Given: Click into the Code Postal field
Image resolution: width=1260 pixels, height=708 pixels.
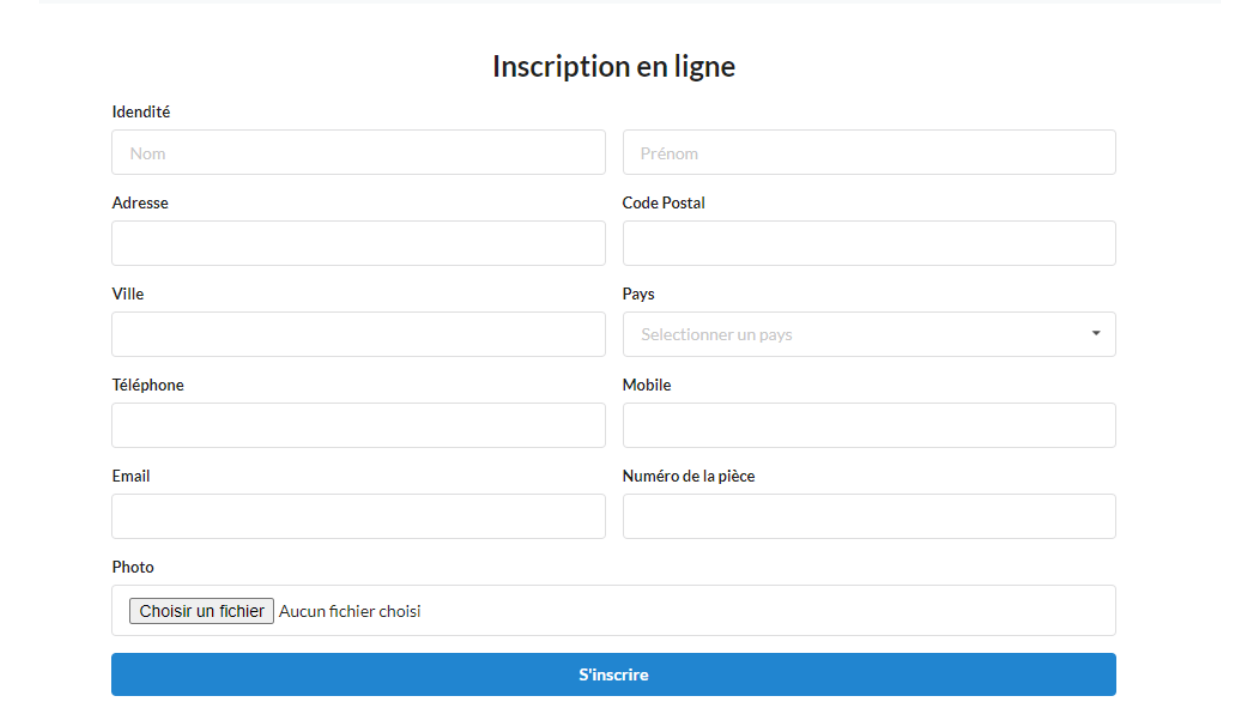Looking at the screenshot, I should point(868,243).
